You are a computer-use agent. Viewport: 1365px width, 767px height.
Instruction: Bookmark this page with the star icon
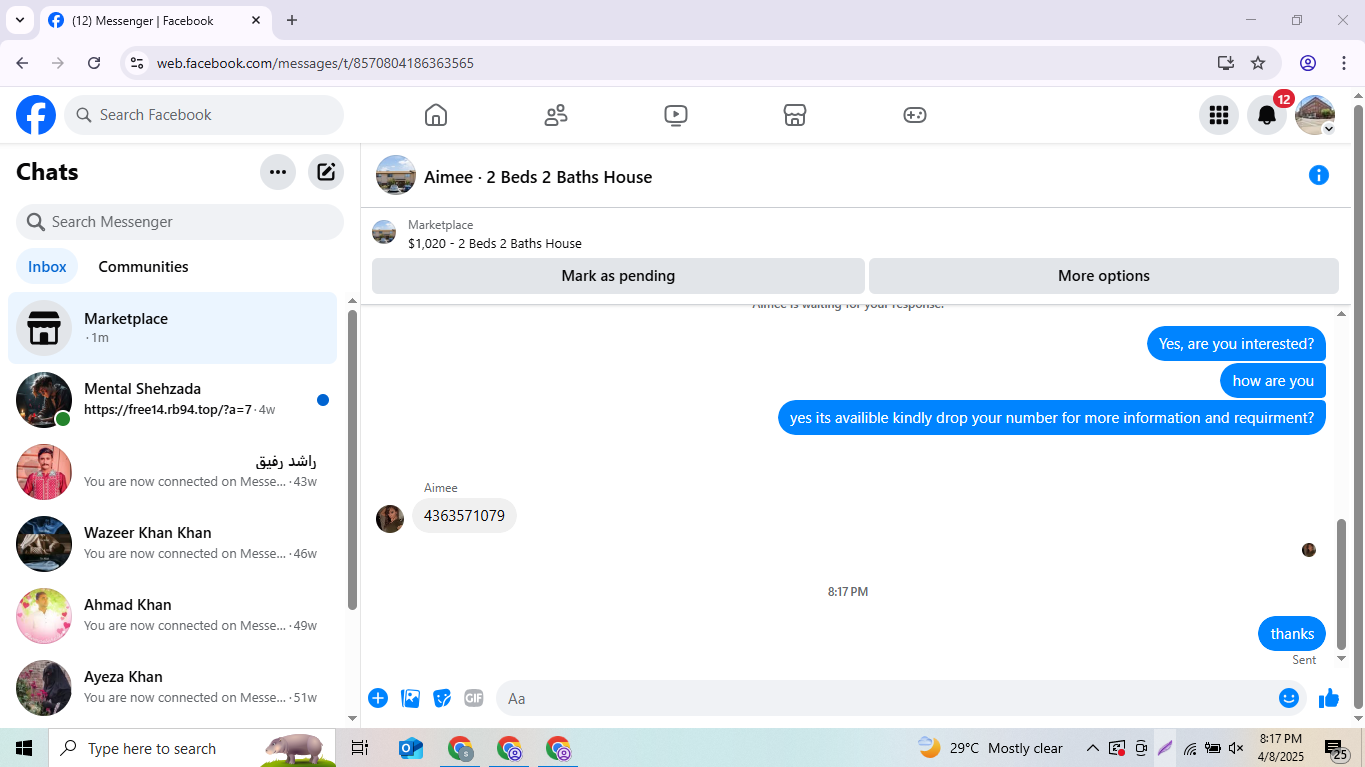point(1258,63)
